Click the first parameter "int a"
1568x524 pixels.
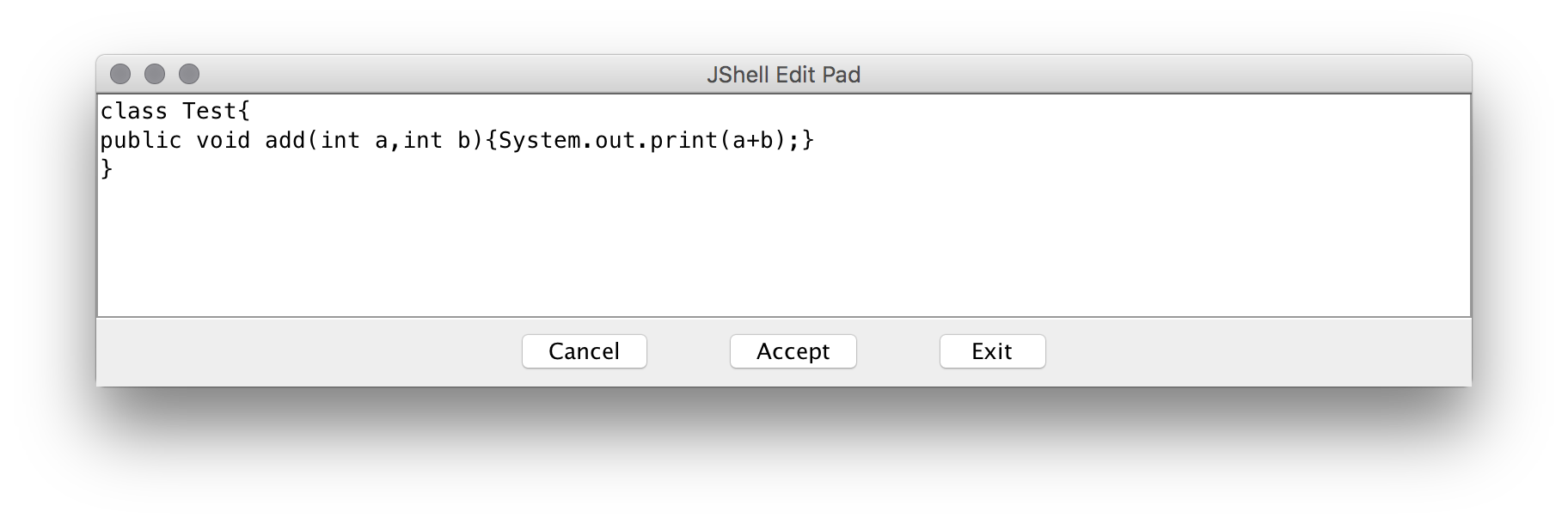tap(353, 141)
